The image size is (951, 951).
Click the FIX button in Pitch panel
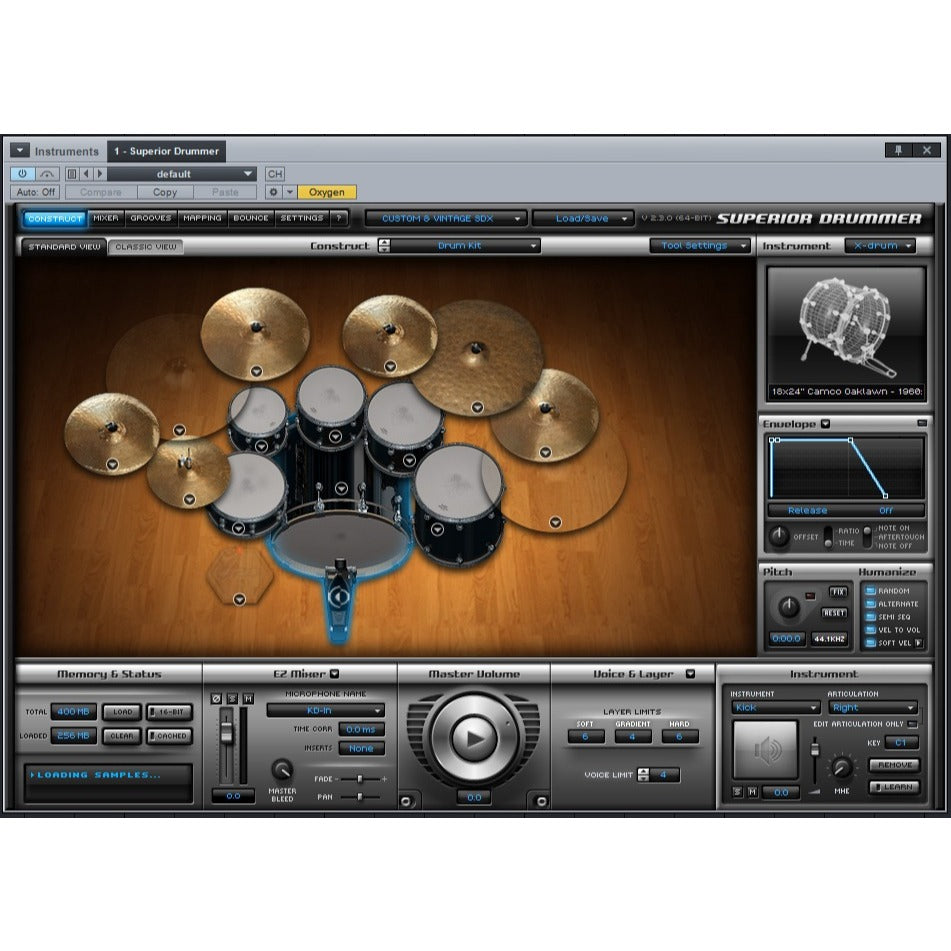click(838, 590)
